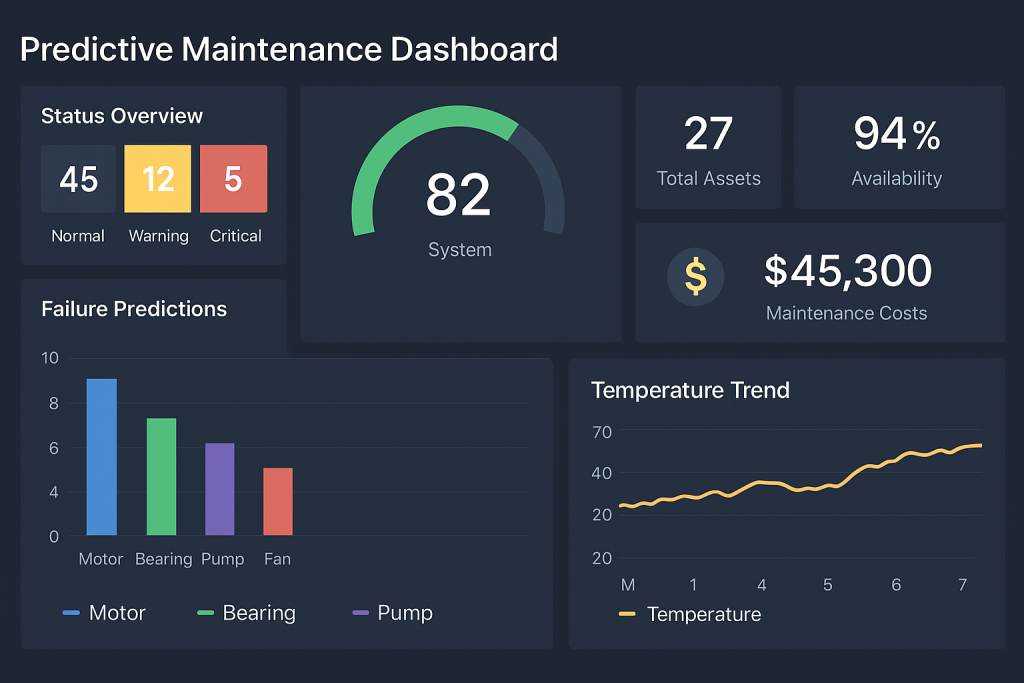This screenshot has width=1024, height=683.
Task: Click the dollar sign icon beside Maintenance Costs
Action: 696,278
